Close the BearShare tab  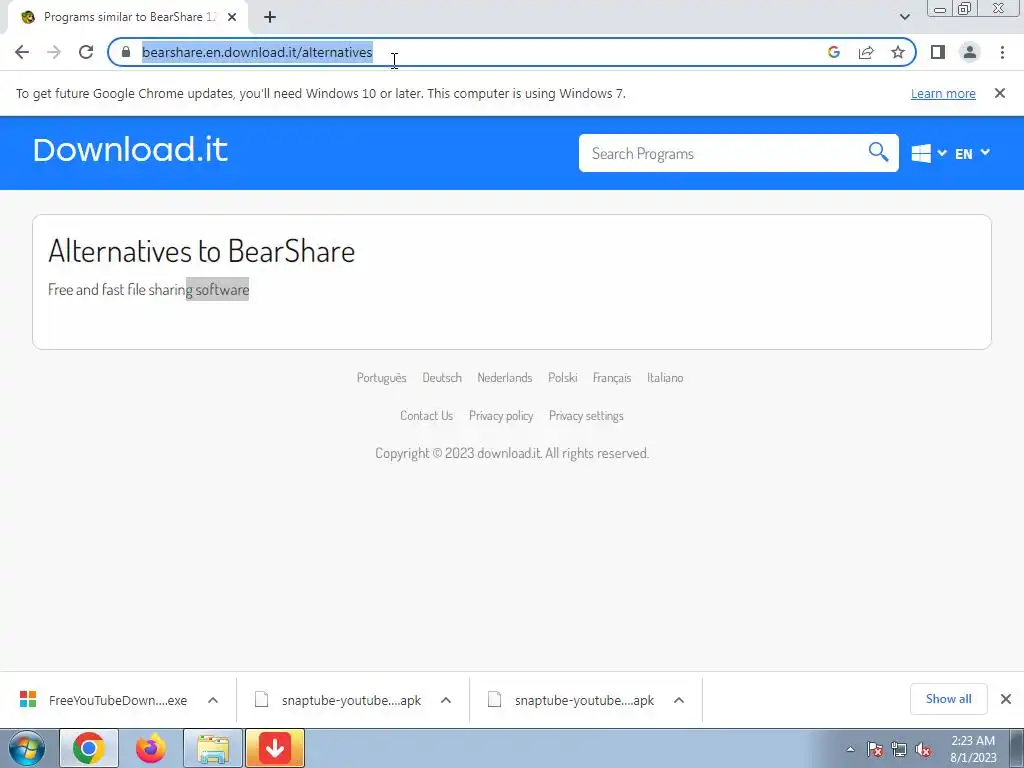pyautogui.click(x=232, y=17)
